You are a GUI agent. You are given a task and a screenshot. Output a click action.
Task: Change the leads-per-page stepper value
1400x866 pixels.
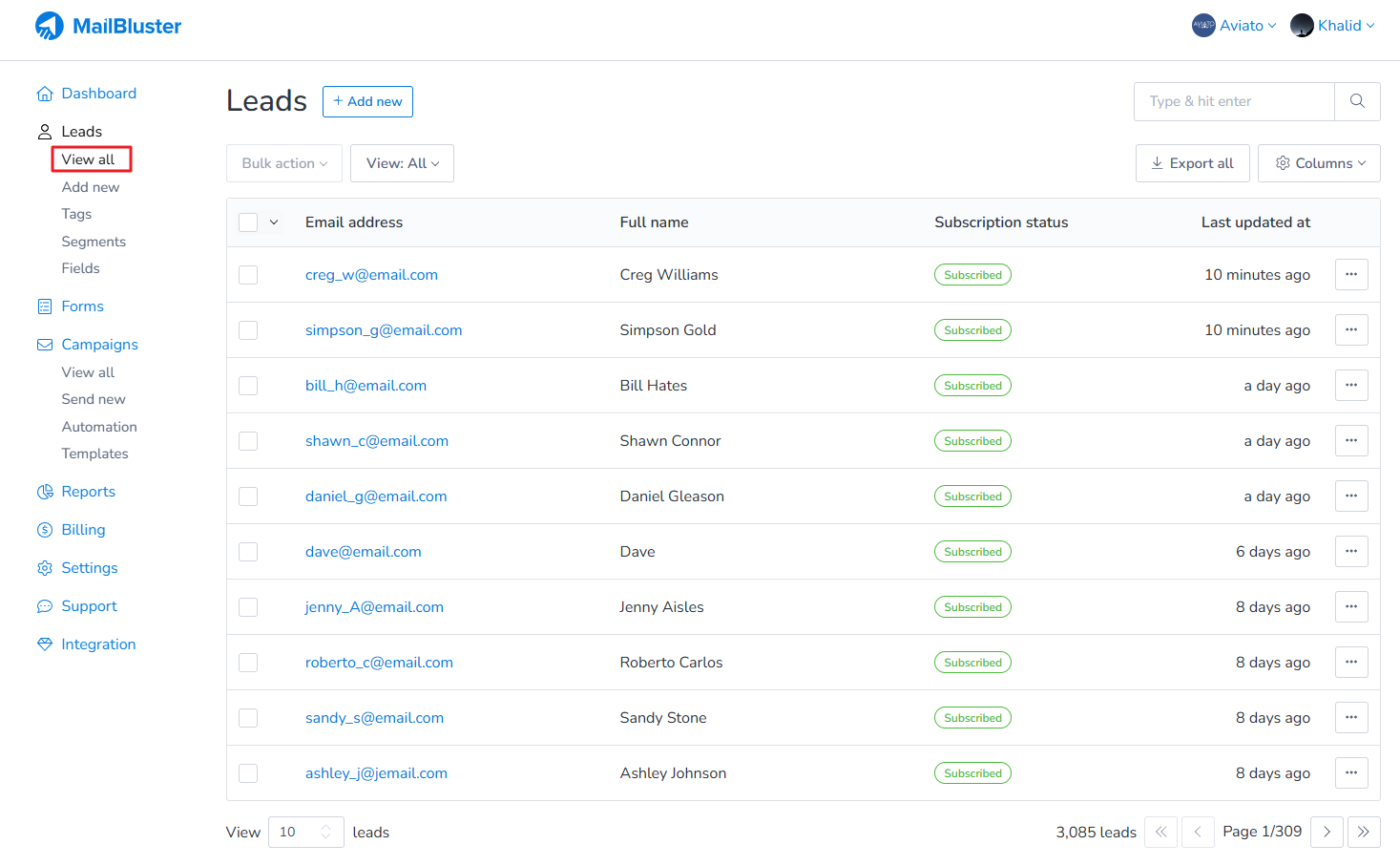click(325, 832)
